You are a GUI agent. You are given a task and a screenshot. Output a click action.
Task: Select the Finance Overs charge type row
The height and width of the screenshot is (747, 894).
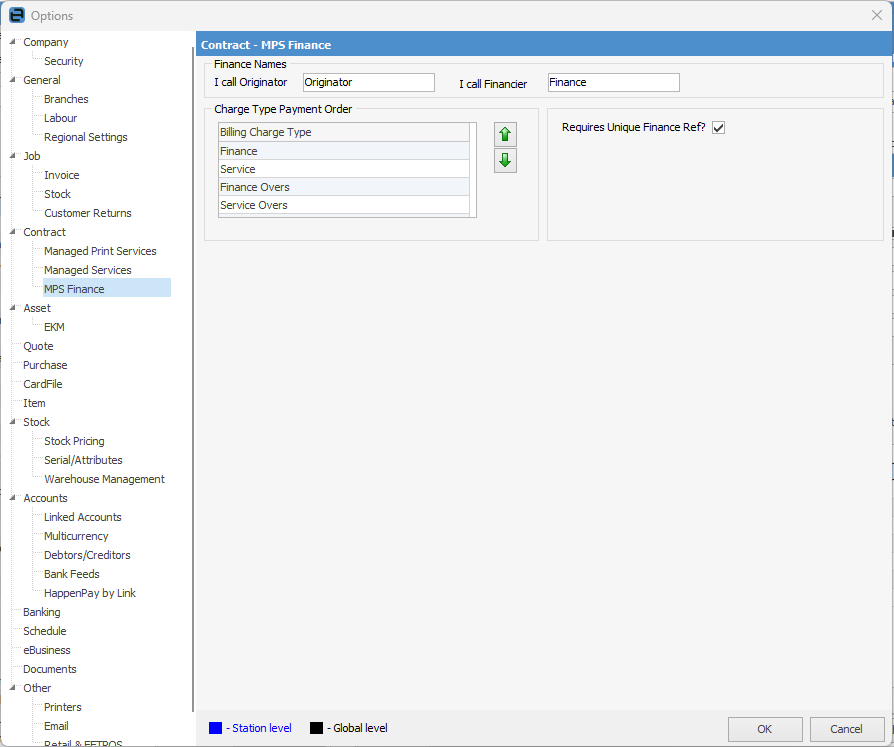pos(344,187)
